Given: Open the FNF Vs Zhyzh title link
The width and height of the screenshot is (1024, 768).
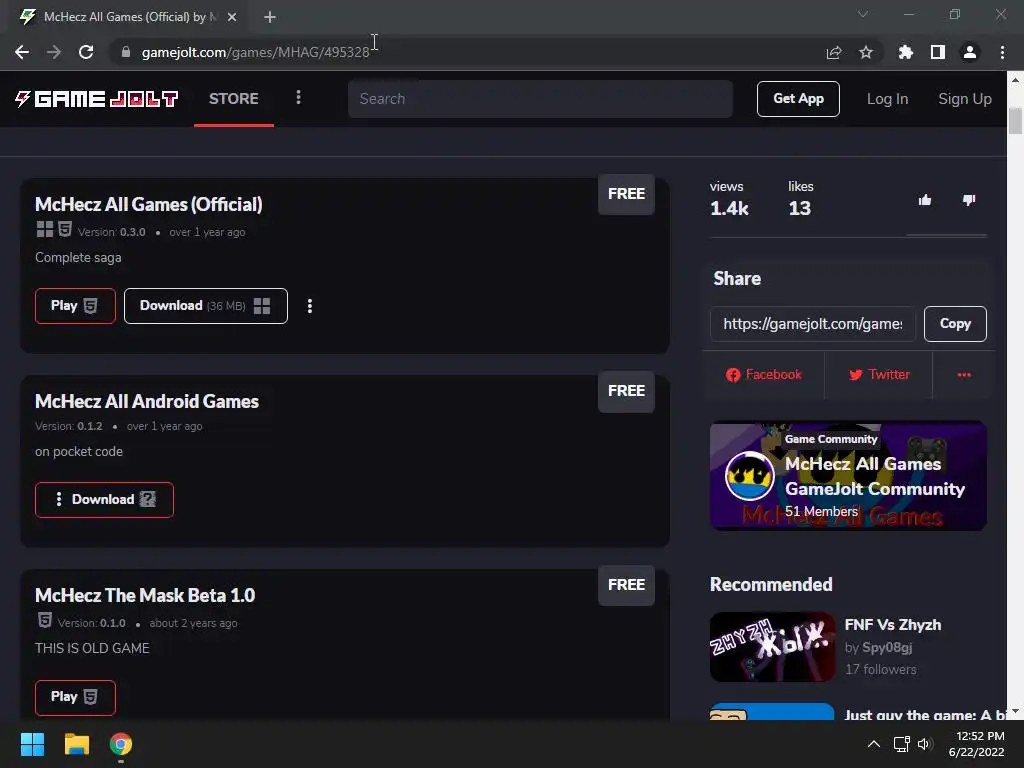Looking at the screenshot, I should (x=893, y=625).
